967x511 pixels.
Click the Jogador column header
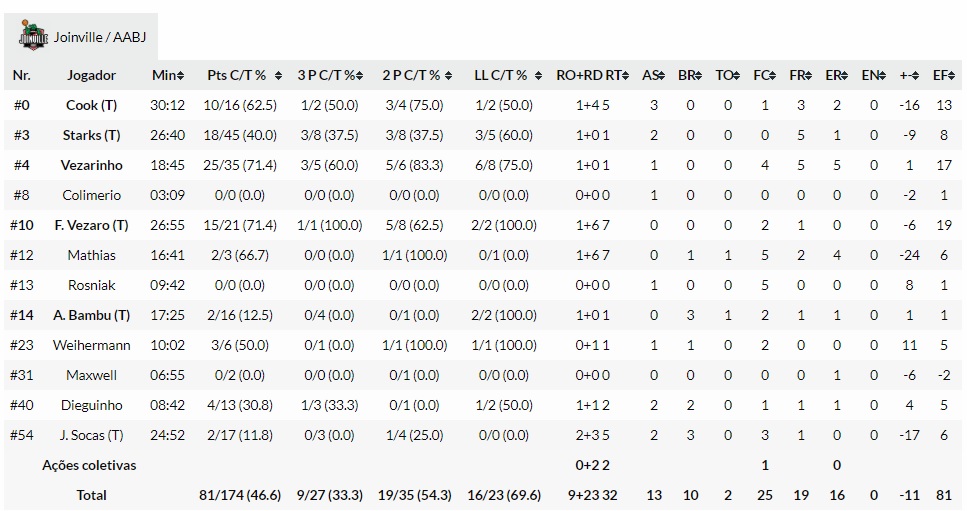coord(92,75)
